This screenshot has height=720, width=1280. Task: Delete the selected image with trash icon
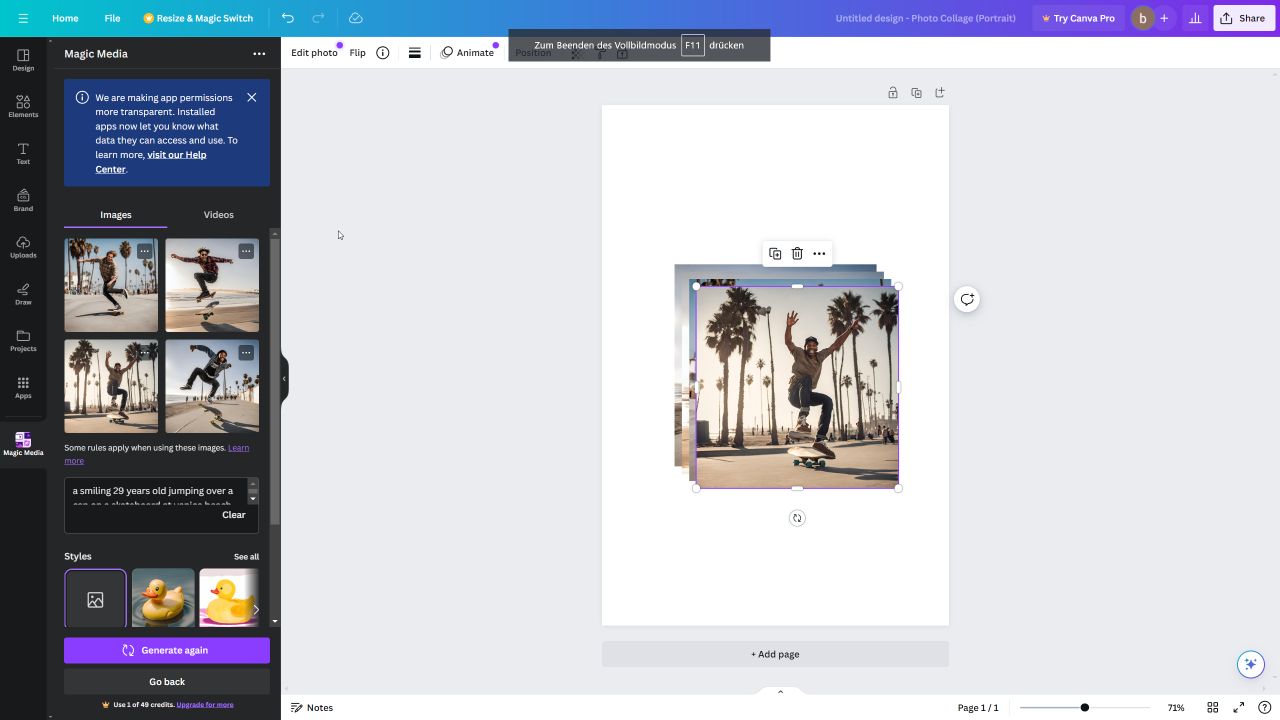797,254
